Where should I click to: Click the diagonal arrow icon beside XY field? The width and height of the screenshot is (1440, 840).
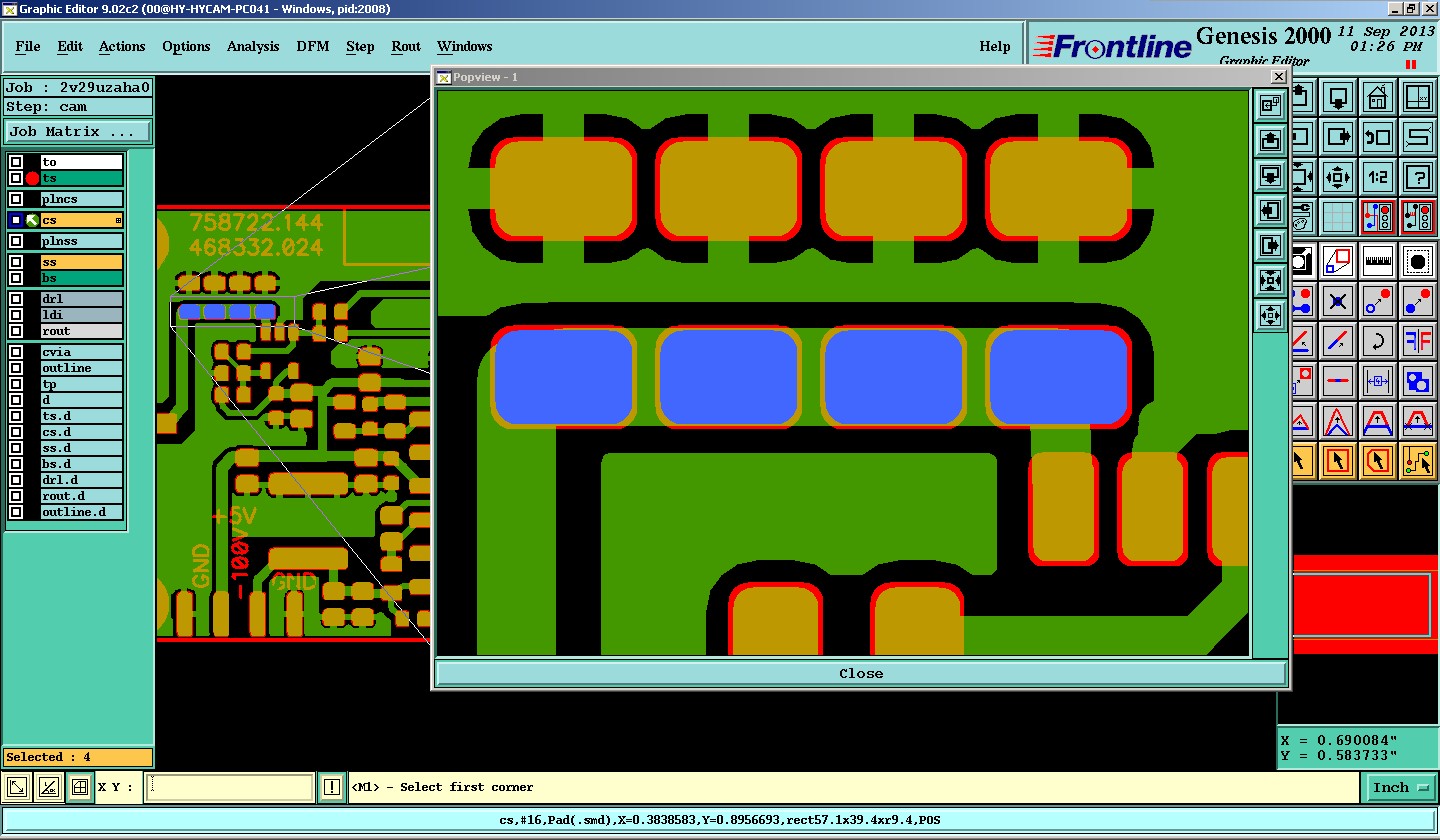click(18, 787)
